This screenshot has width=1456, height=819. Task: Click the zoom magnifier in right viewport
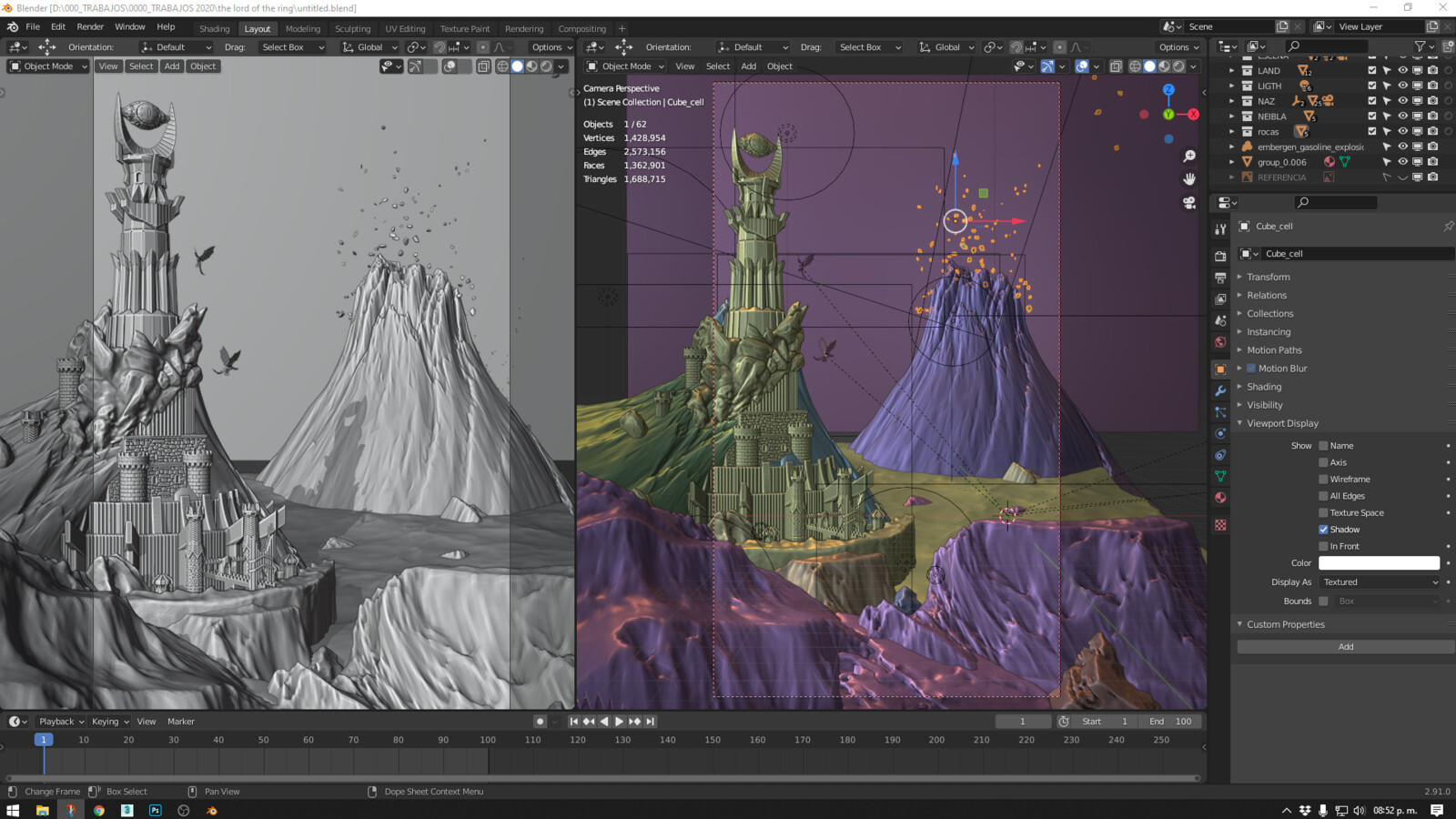pyautogui.click(x=1189, y=157)
